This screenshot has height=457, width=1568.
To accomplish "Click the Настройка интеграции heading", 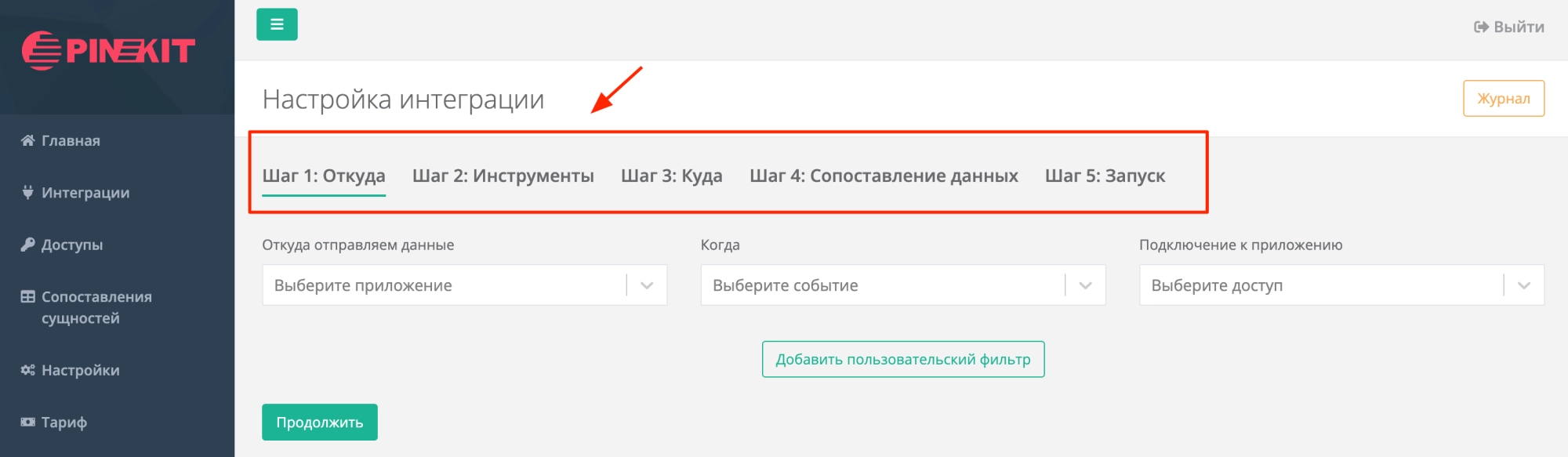I will tap(403, 100).
